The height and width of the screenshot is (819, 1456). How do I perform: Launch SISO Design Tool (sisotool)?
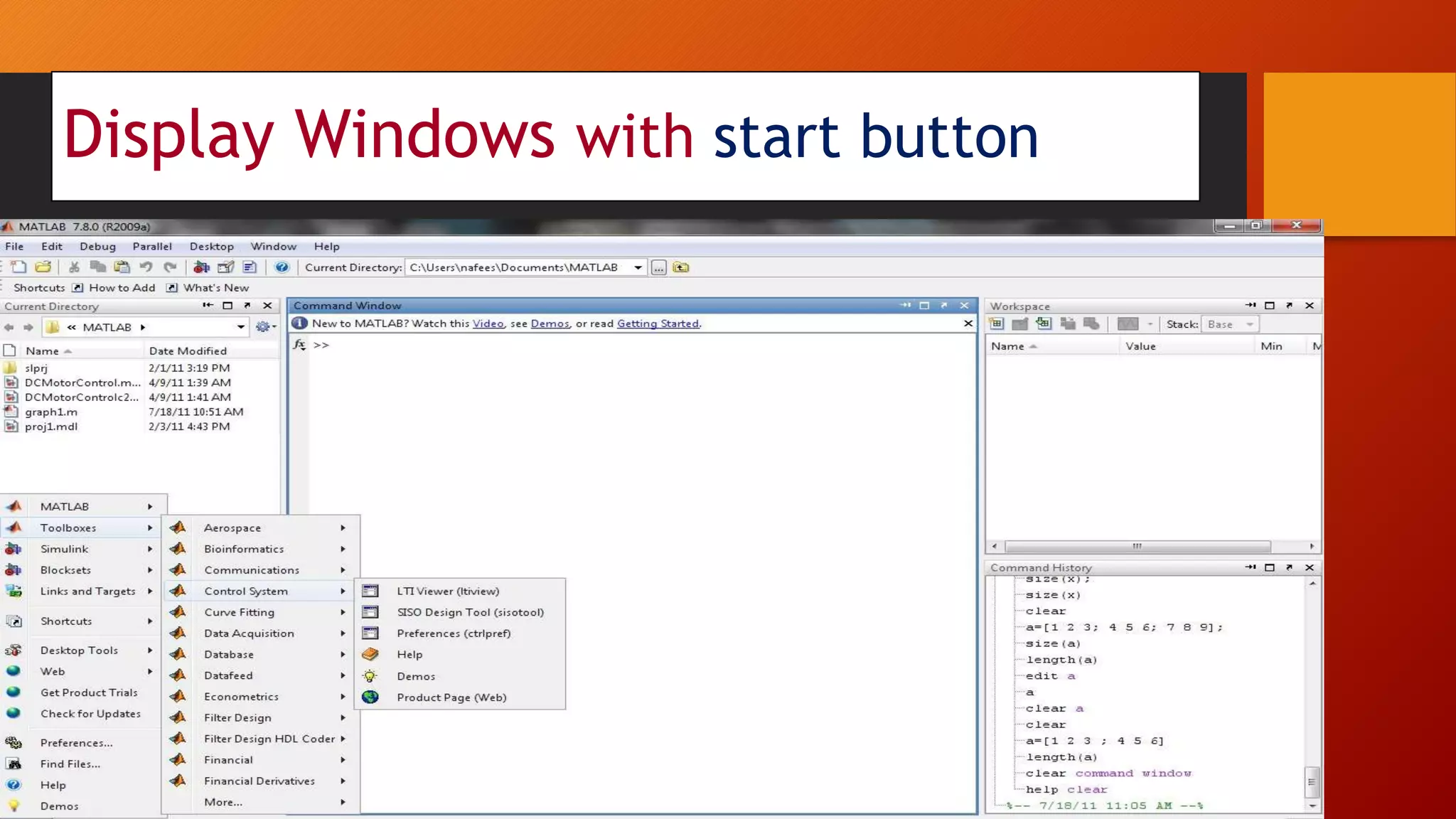(x=460, y=612)
